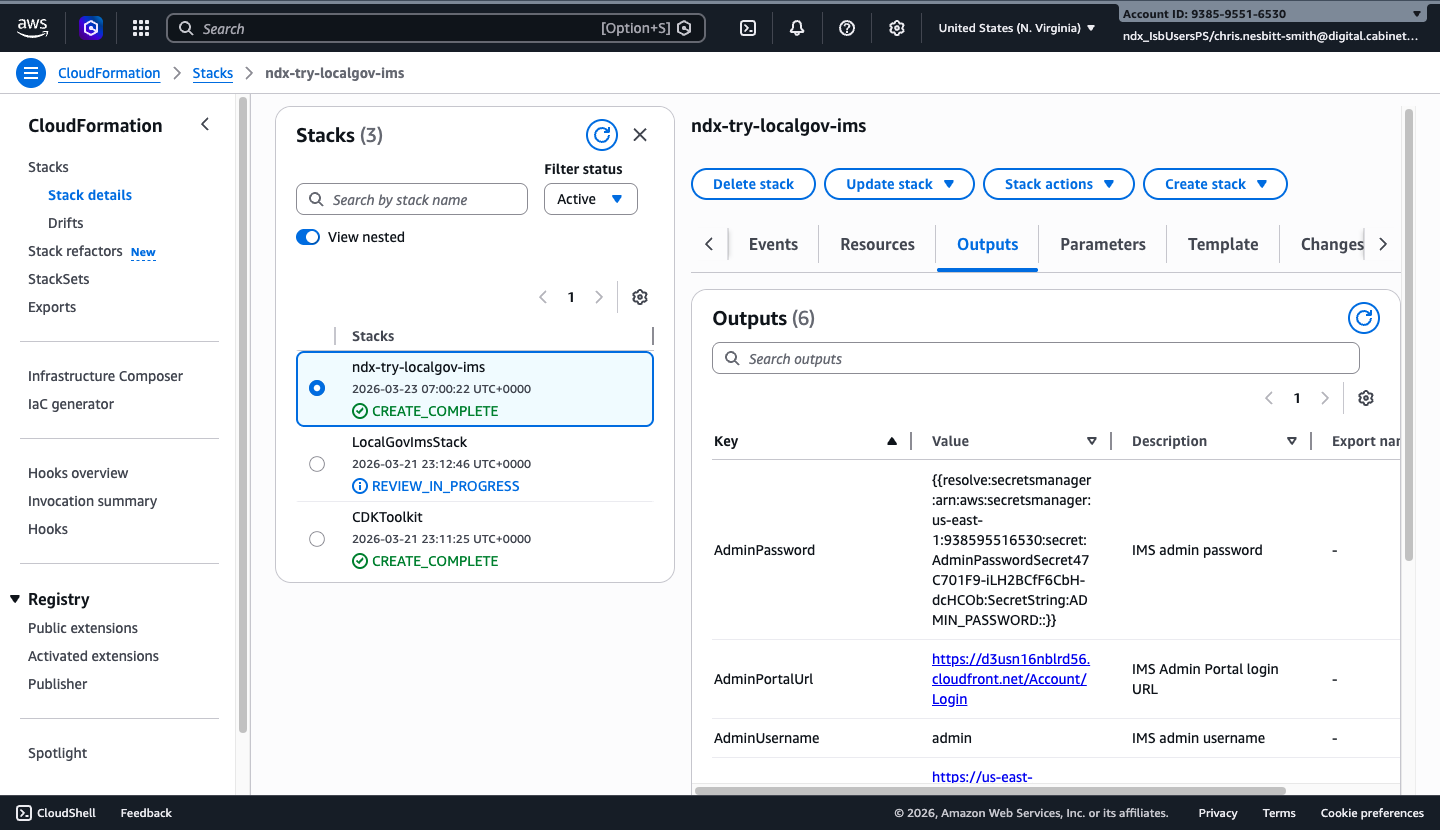Open the CloudFormation navigation hamburger menu

tap(30, 72)
